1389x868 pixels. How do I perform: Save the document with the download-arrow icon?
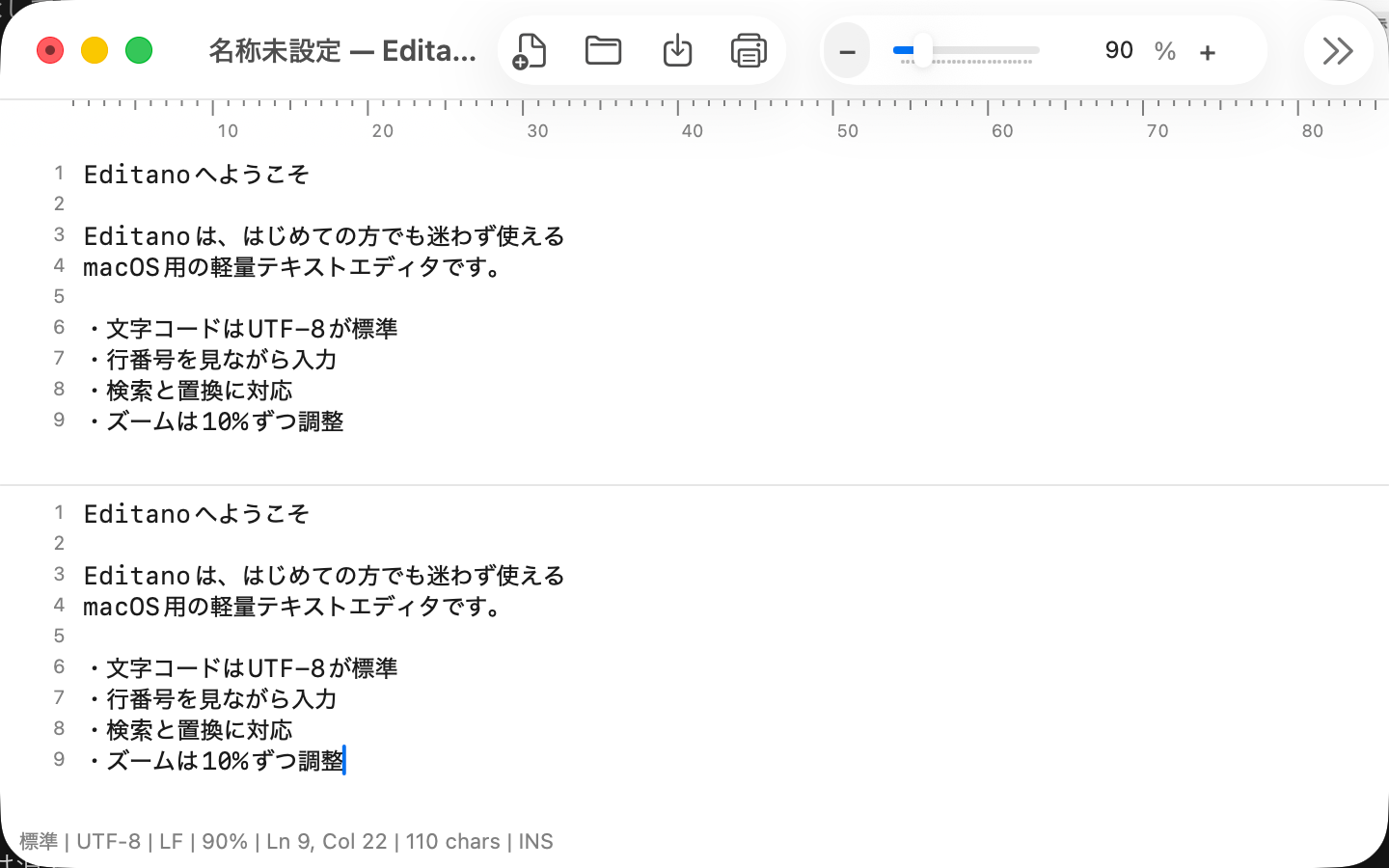coord(677,50)
